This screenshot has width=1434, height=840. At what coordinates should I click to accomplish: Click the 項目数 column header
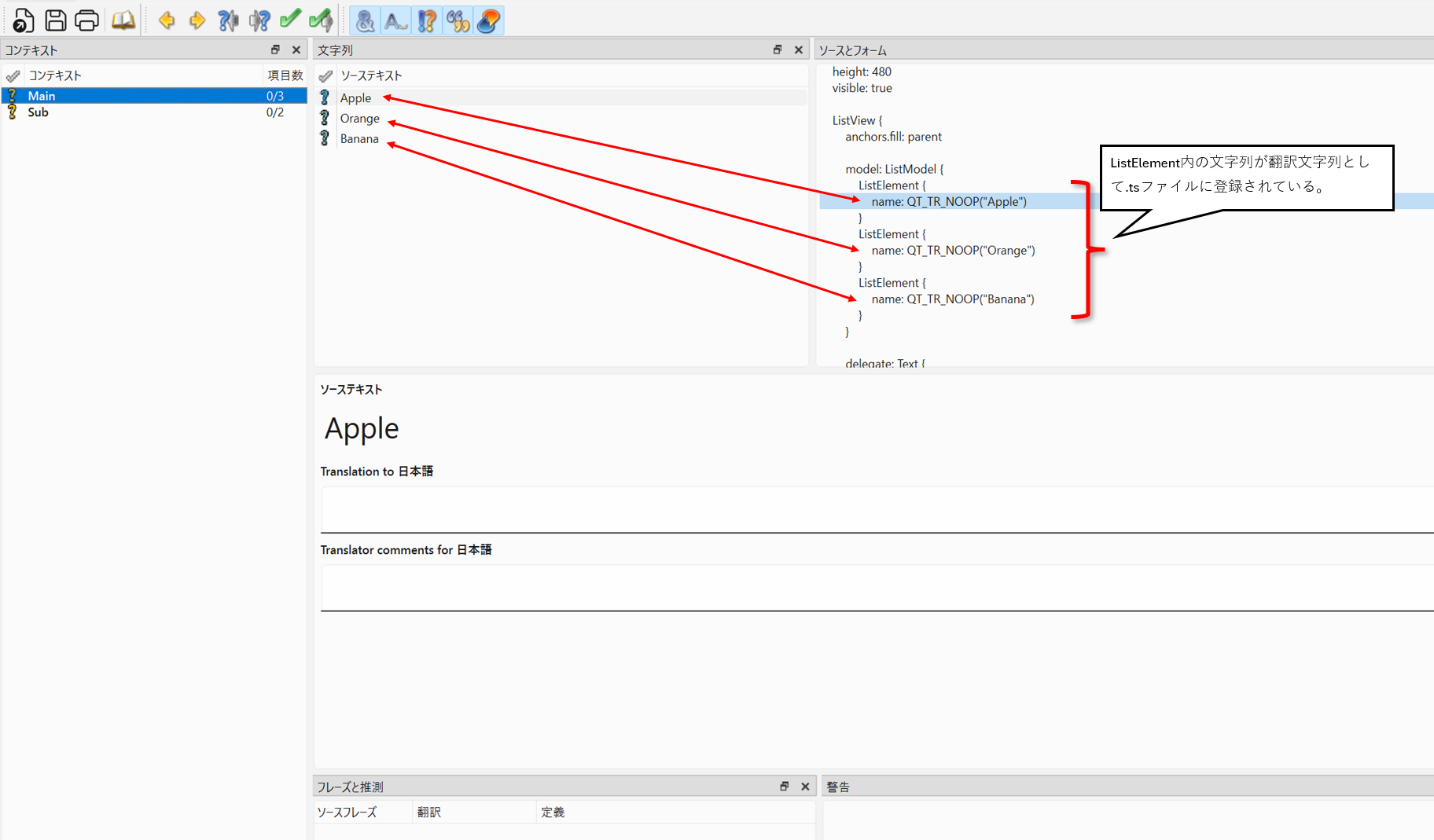pos(285,75)
